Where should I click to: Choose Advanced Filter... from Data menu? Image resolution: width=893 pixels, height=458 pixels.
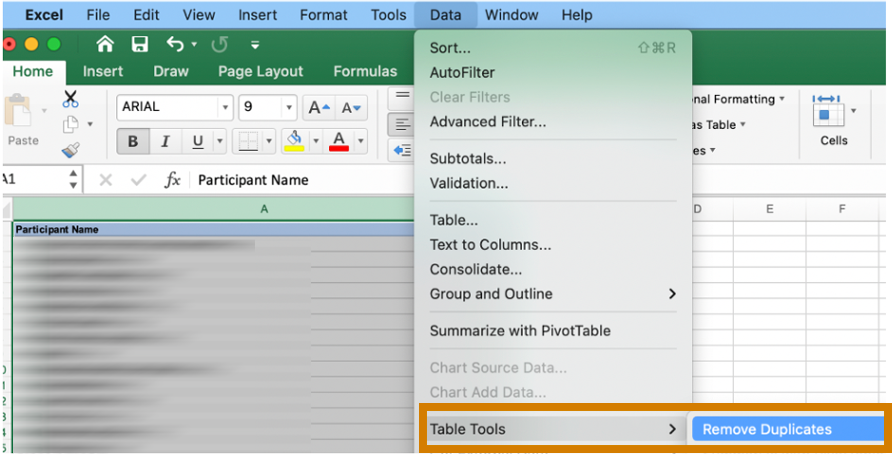(553, 121)
